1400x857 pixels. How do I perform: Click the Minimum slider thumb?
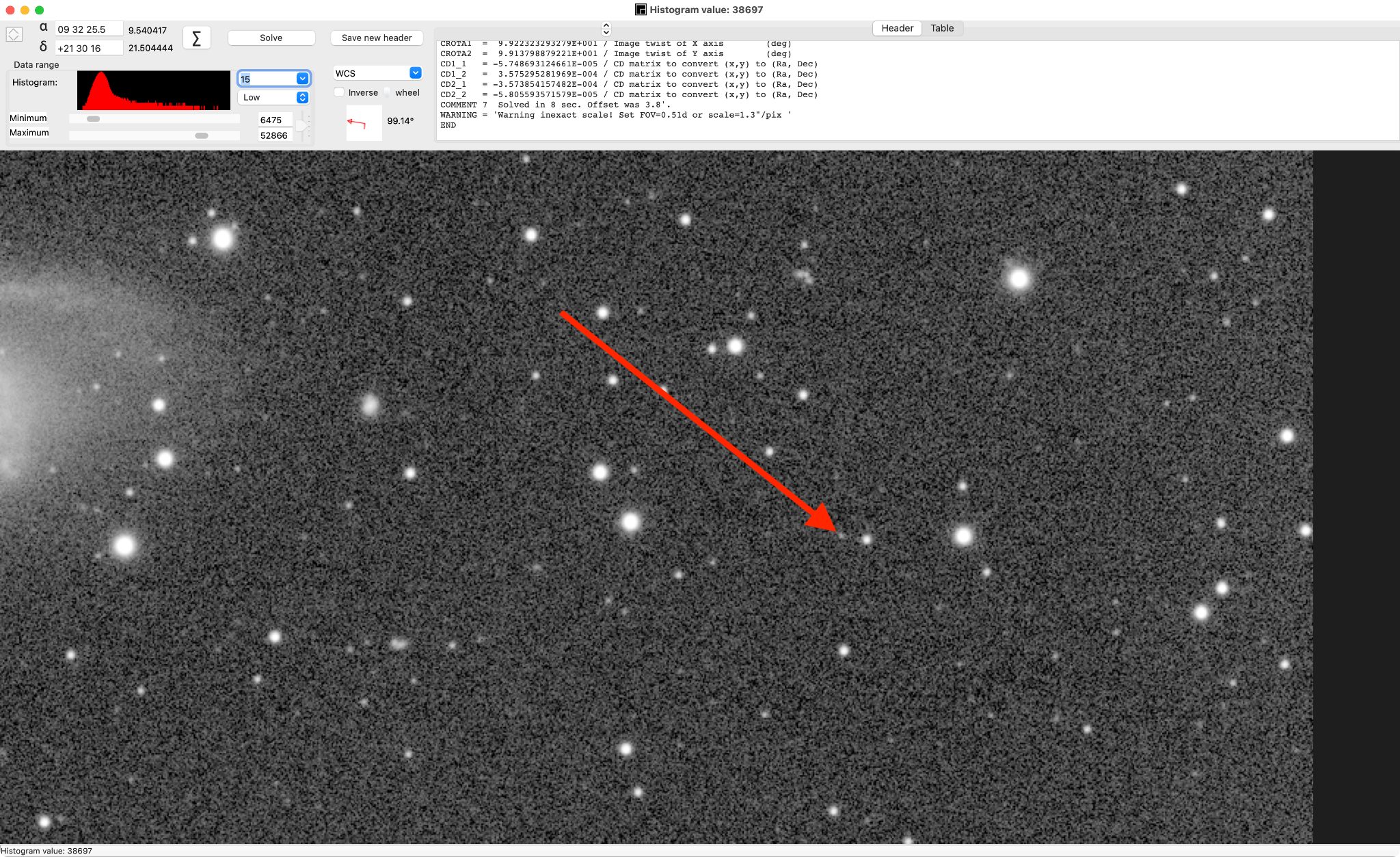click(94, 119)
